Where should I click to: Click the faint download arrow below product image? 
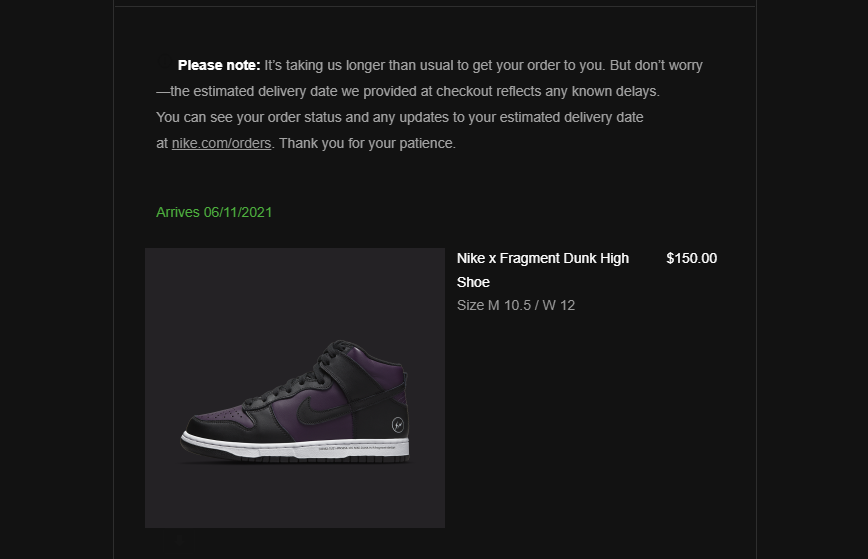pyautogui.click(x=179, y=539)
